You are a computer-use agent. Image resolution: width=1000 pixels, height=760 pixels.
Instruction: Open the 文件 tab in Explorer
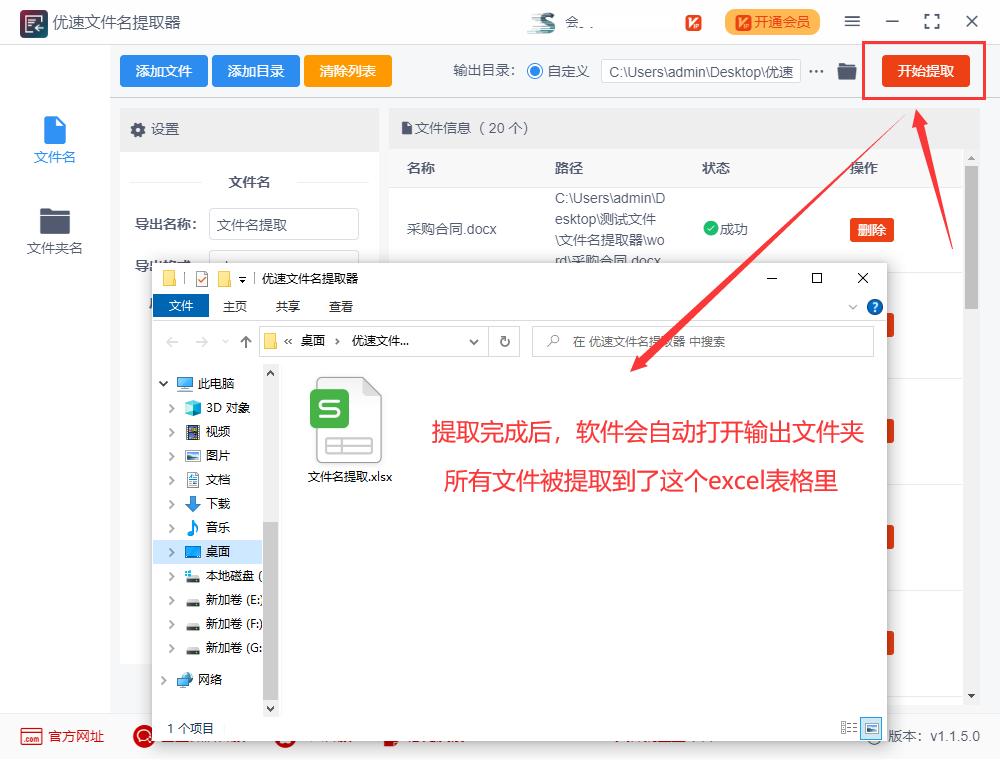click(180, 306)
